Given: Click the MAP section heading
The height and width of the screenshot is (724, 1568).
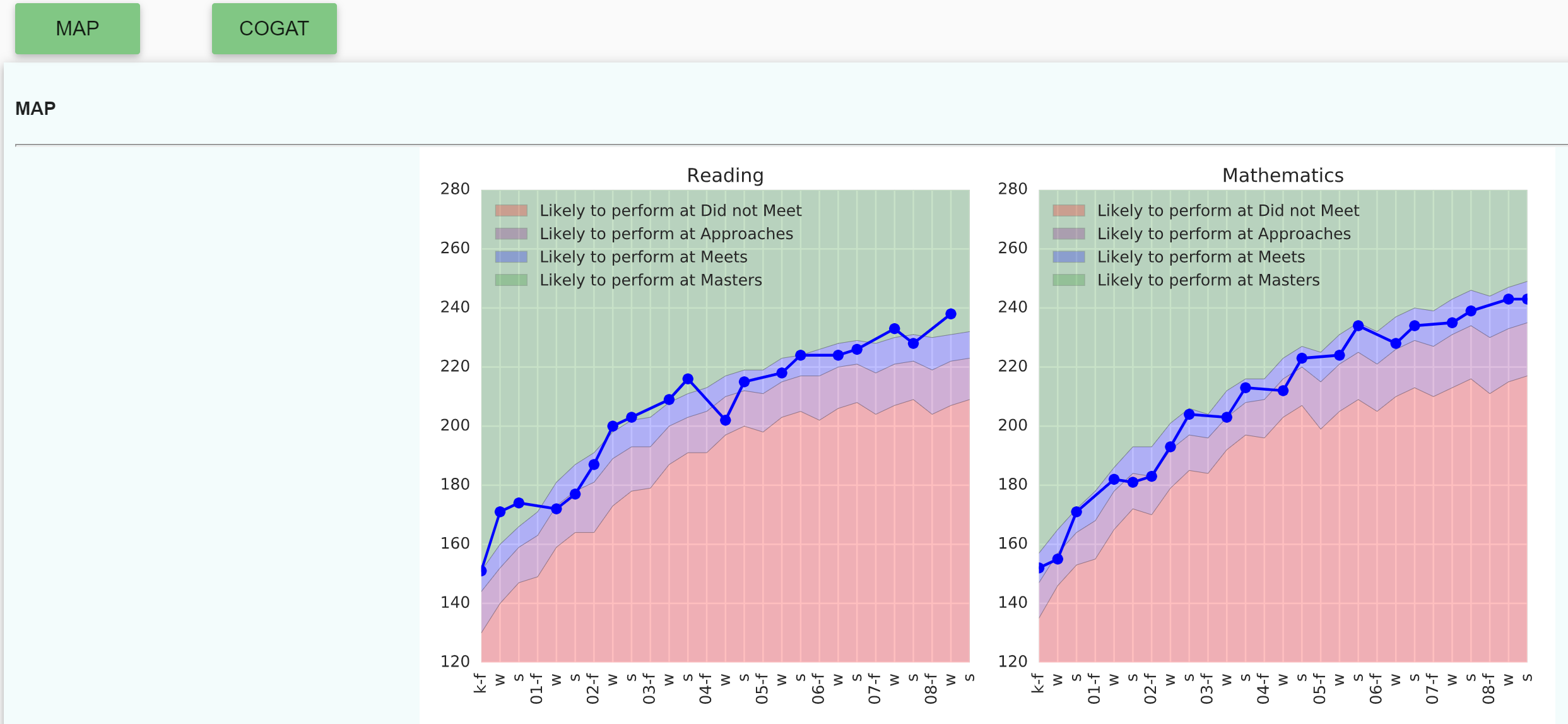Looking at the screenshot, I should pos(35,109).
